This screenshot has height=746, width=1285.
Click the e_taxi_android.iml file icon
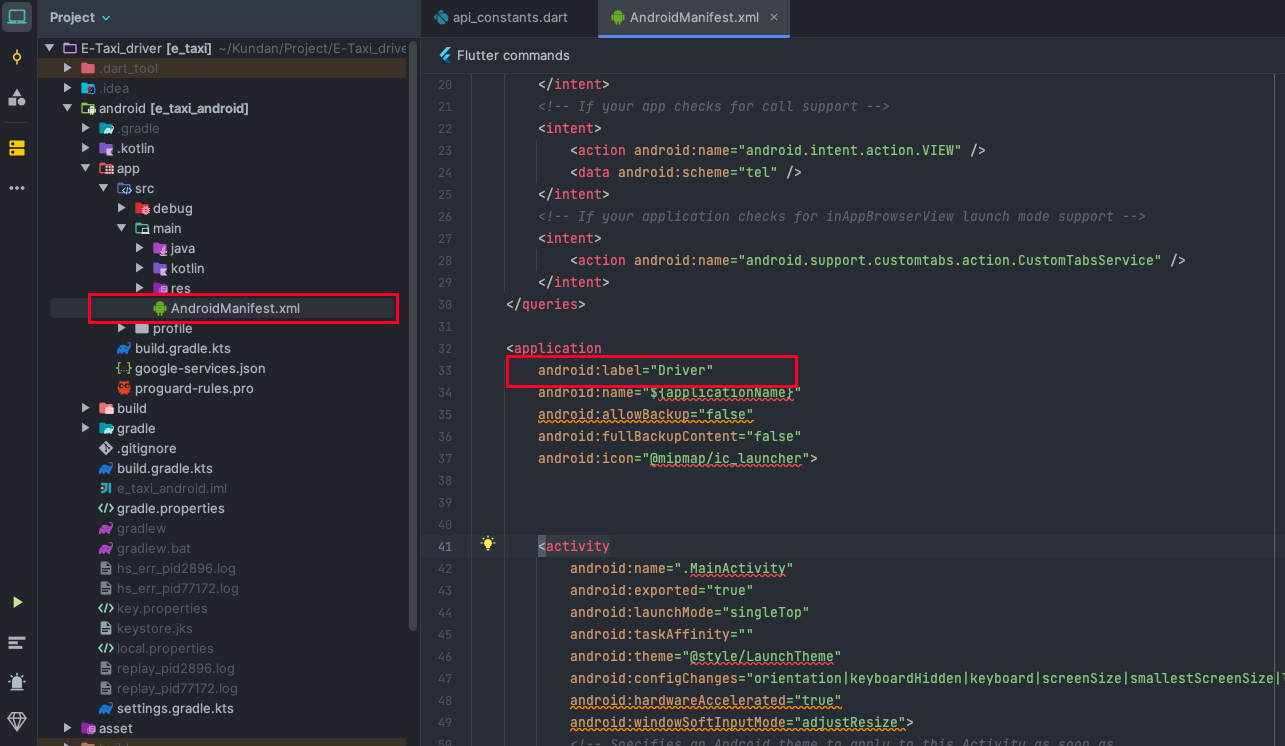(x=106, y=488)
